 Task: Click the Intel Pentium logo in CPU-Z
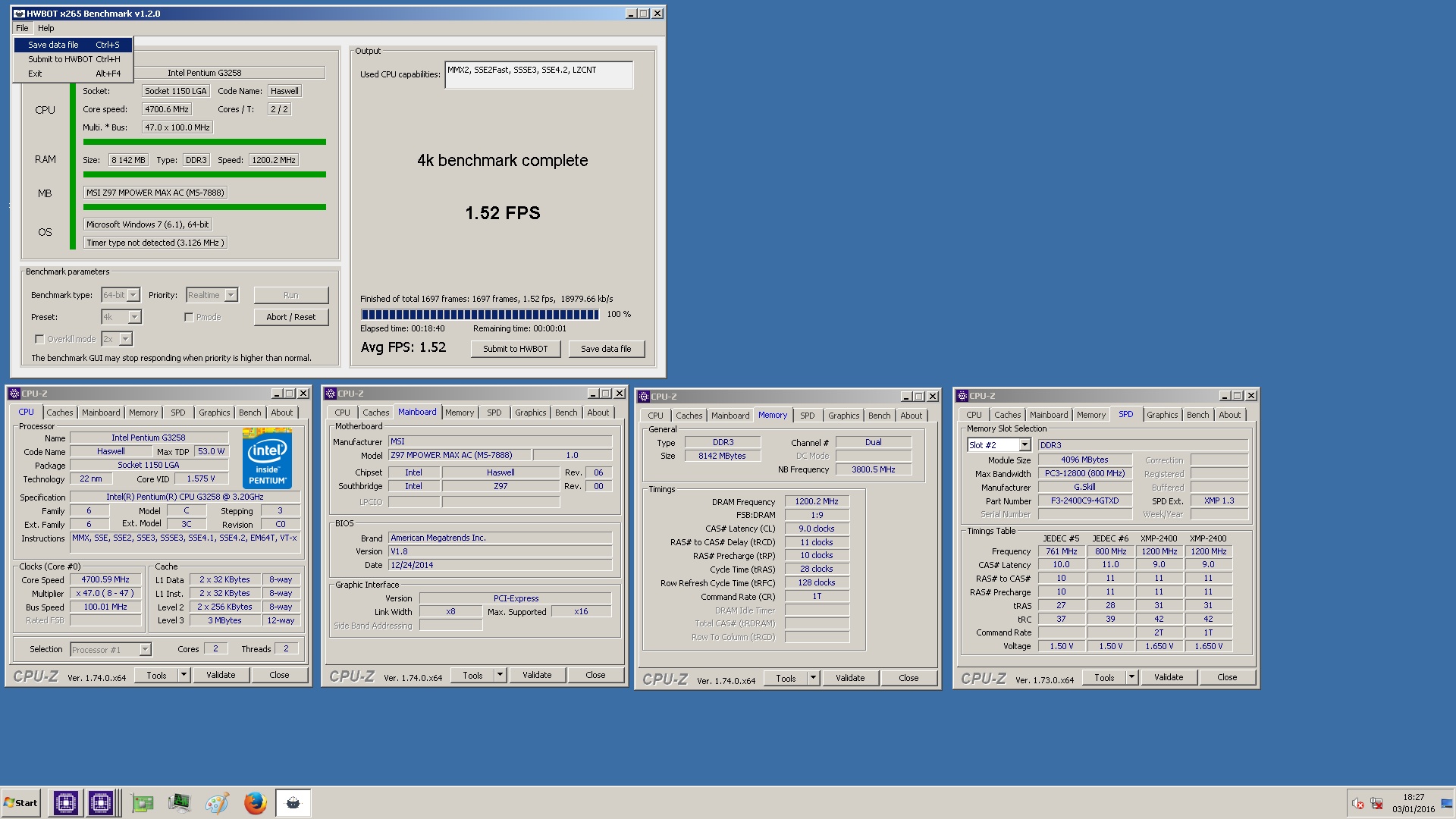point(267,458)
